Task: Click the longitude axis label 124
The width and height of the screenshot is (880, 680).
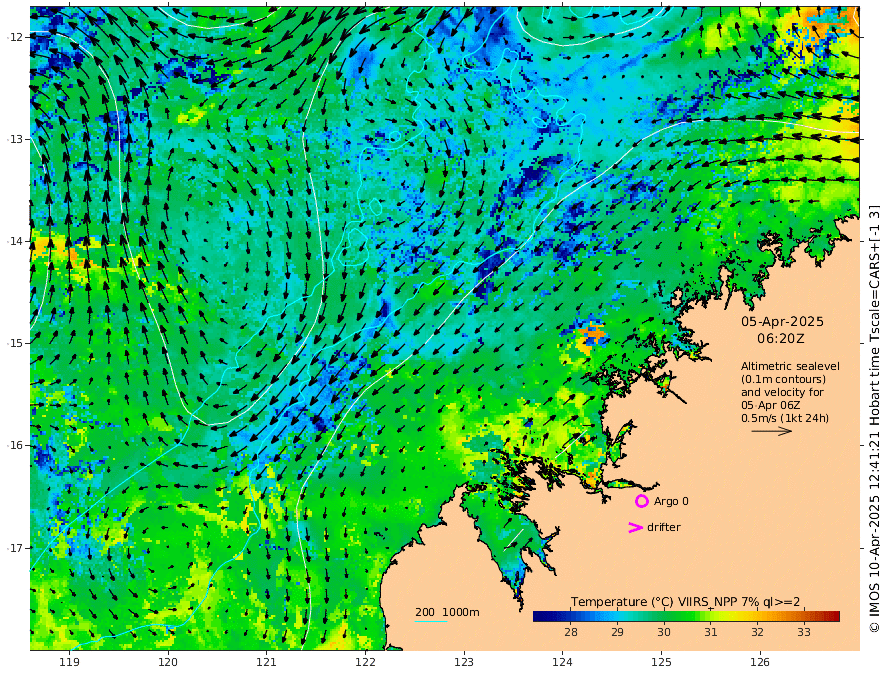Action: click(562, 663)
